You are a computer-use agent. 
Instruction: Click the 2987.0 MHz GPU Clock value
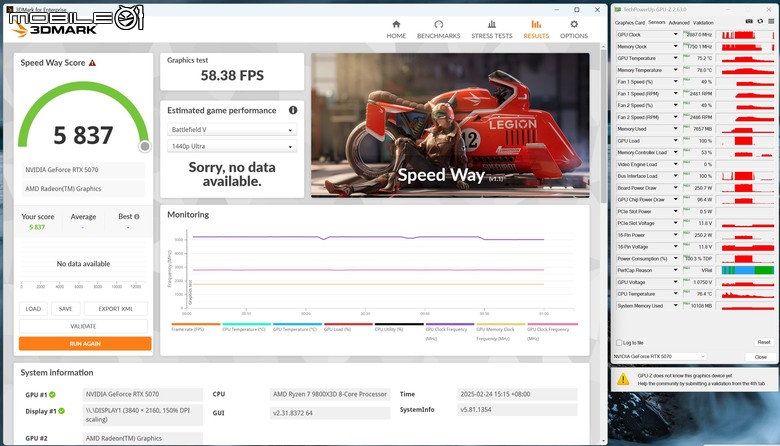[699, 35]
